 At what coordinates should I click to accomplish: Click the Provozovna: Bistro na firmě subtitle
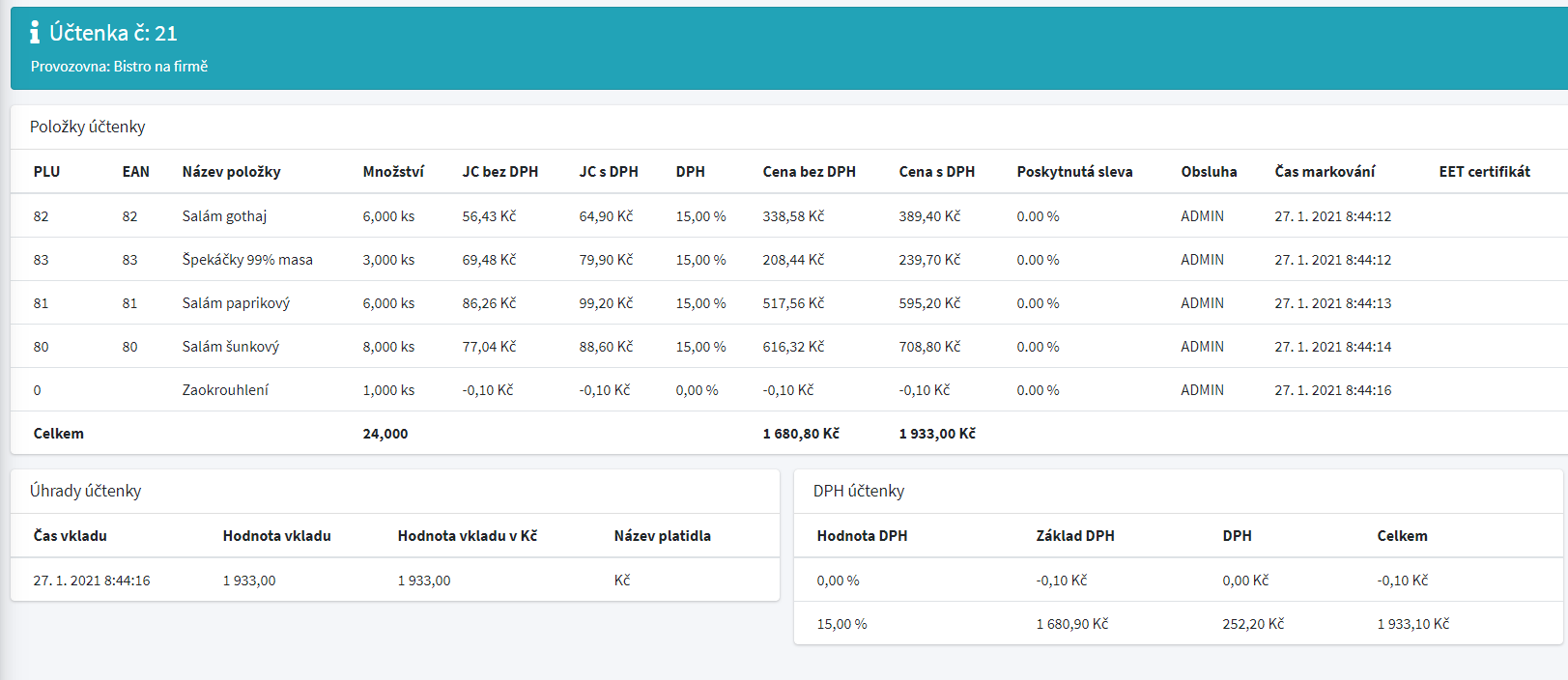[119, 67]
